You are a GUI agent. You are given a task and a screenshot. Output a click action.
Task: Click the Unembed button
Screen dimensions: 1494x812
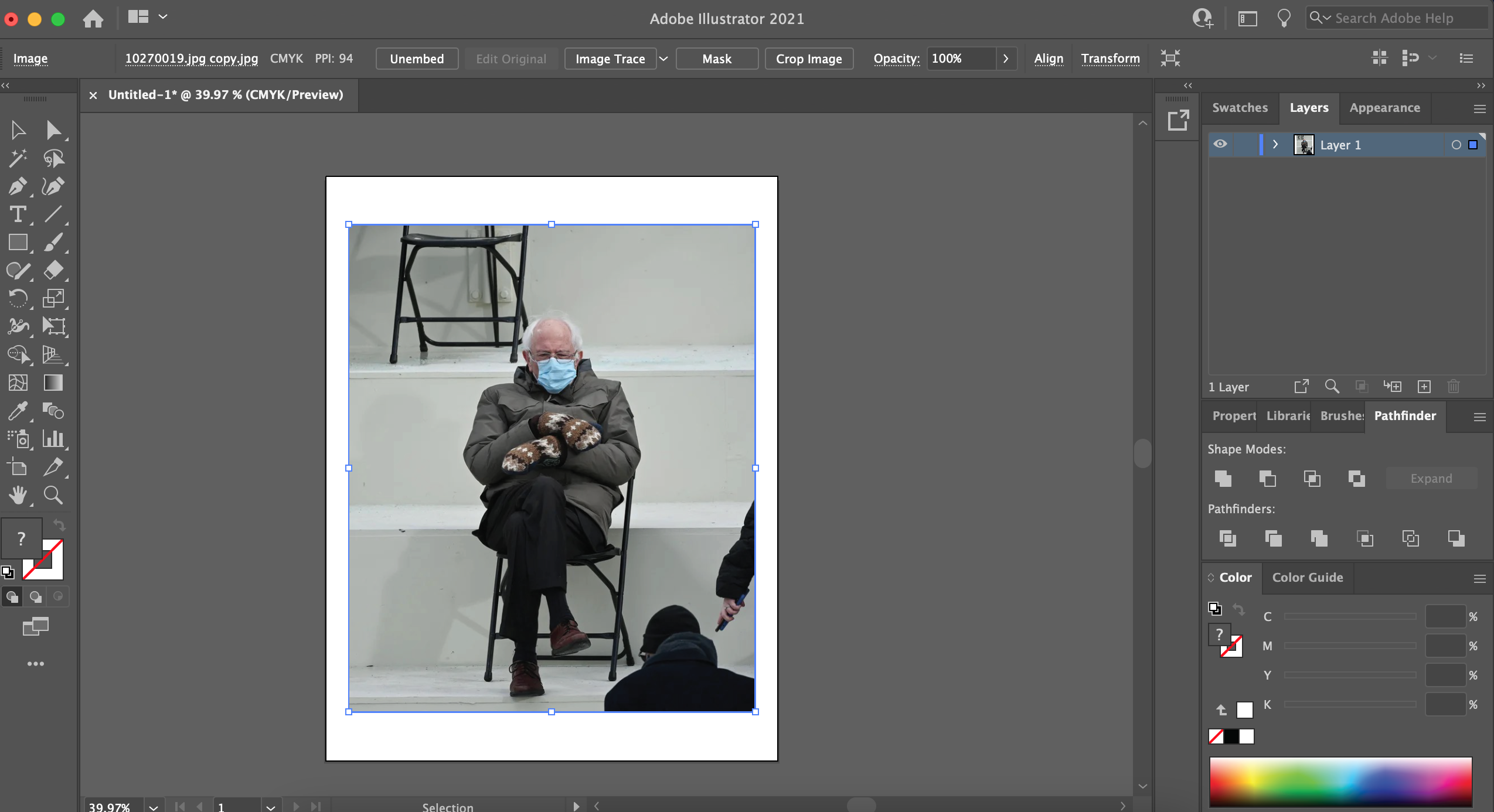(x=417, y=59)
